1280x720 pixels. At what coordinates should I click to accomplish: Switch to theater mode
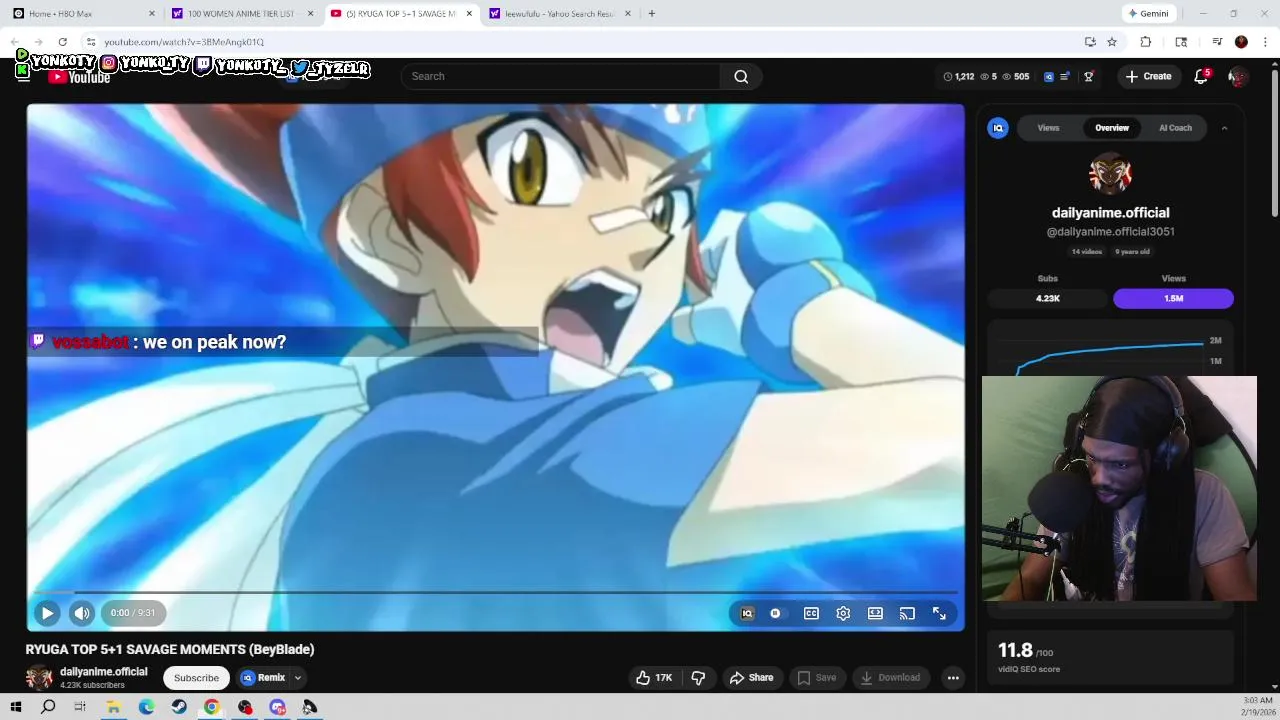click(875, 614)
